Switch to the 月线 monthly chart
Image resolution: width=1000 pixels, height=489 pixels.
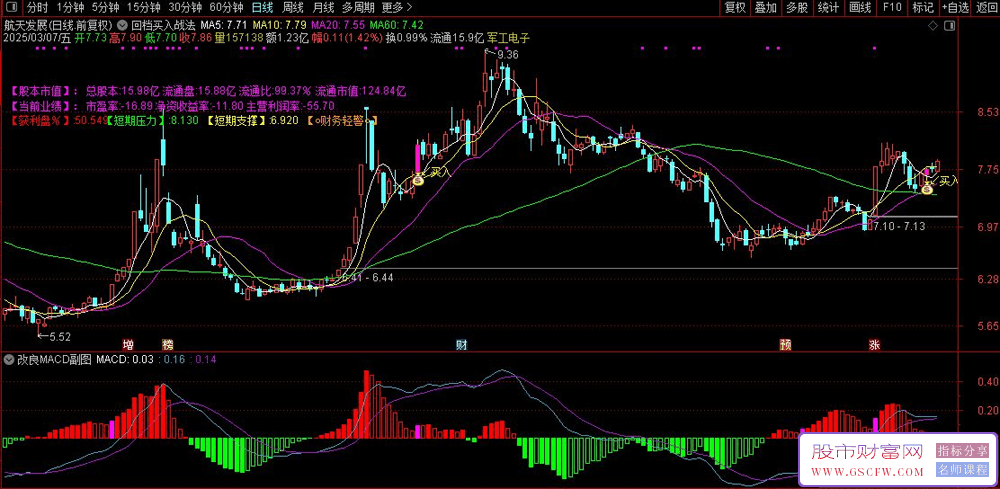coord(323,8)
